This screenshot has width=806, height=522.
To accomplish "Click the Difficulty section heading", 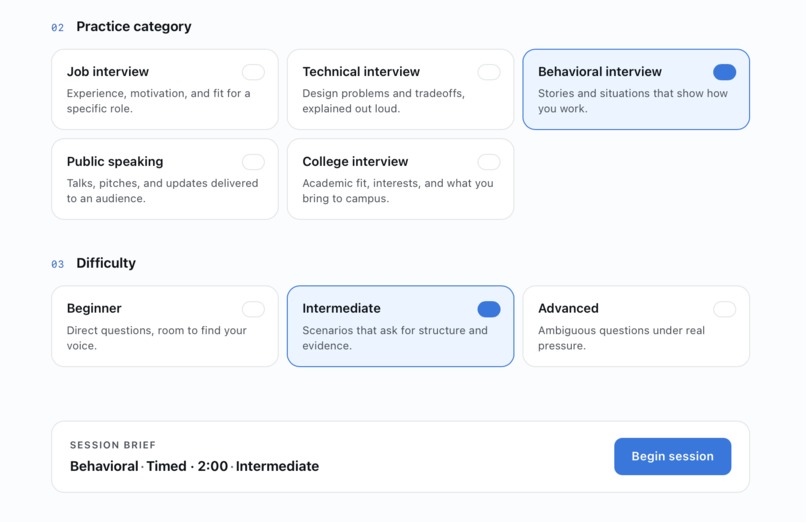I will coord(106,263).
